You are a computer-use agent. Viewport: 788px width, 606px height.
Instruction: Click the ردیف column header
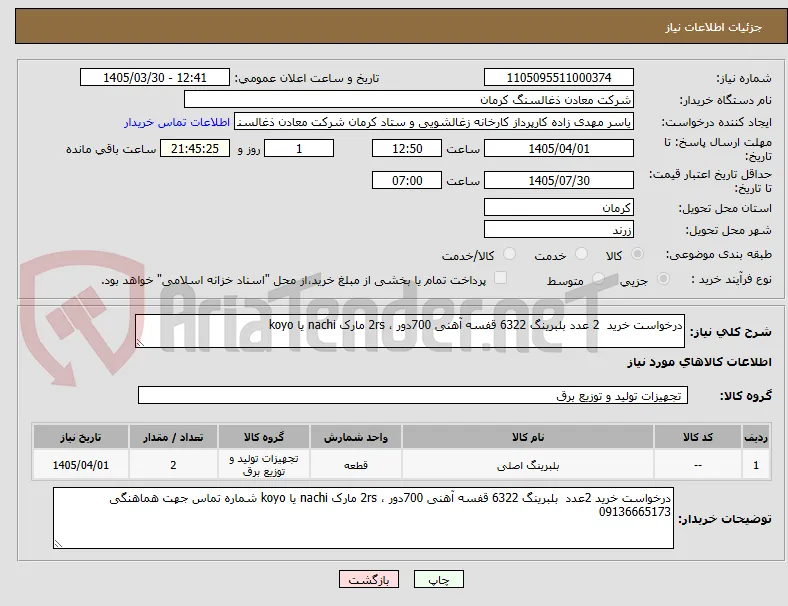(x=756, y=437)
